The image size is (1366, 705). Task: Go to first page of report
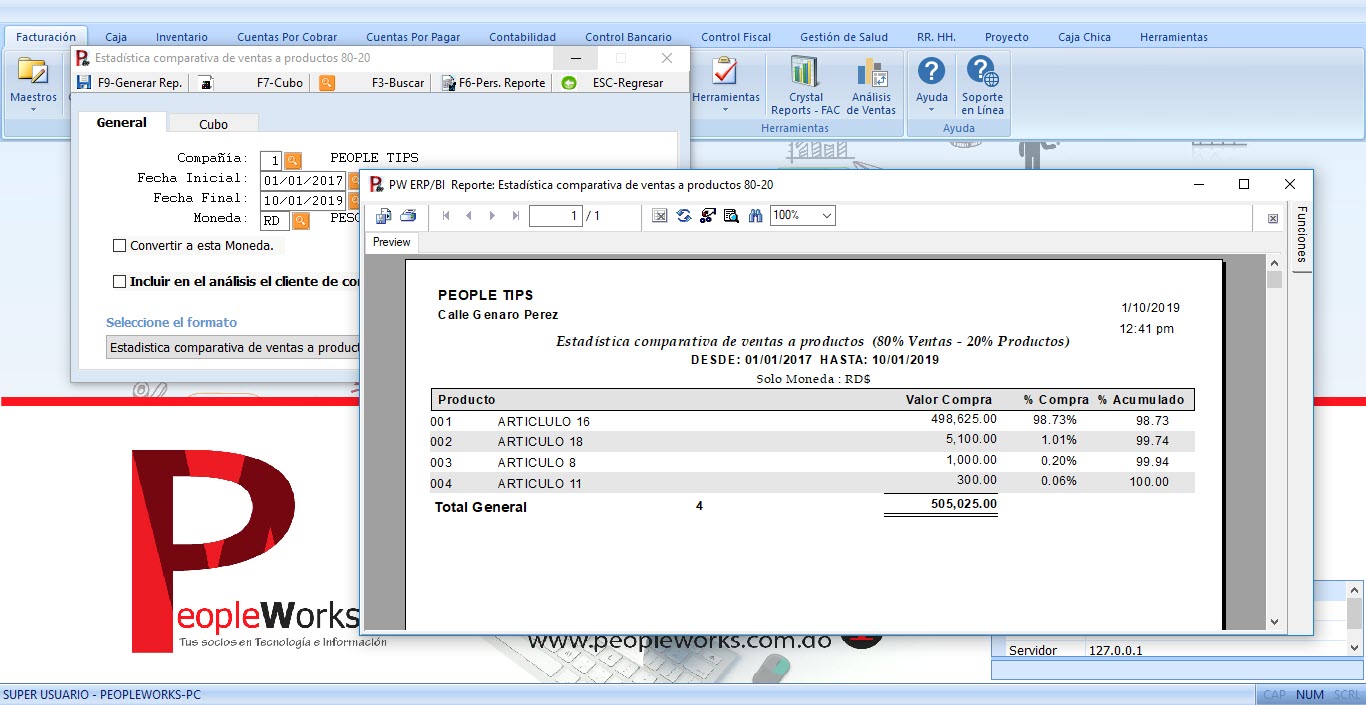[x=445, y=215]
